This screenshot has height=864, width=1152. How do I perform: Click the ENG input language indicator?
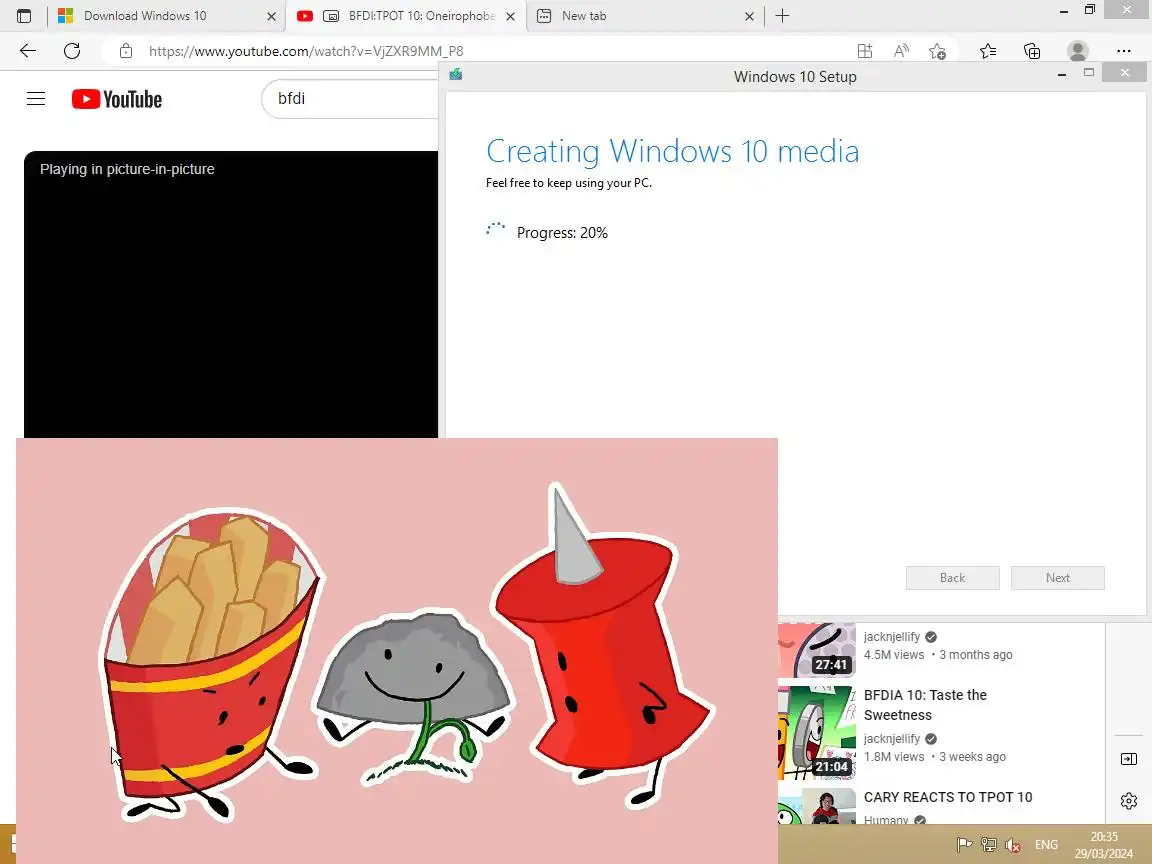(1046, 845)
